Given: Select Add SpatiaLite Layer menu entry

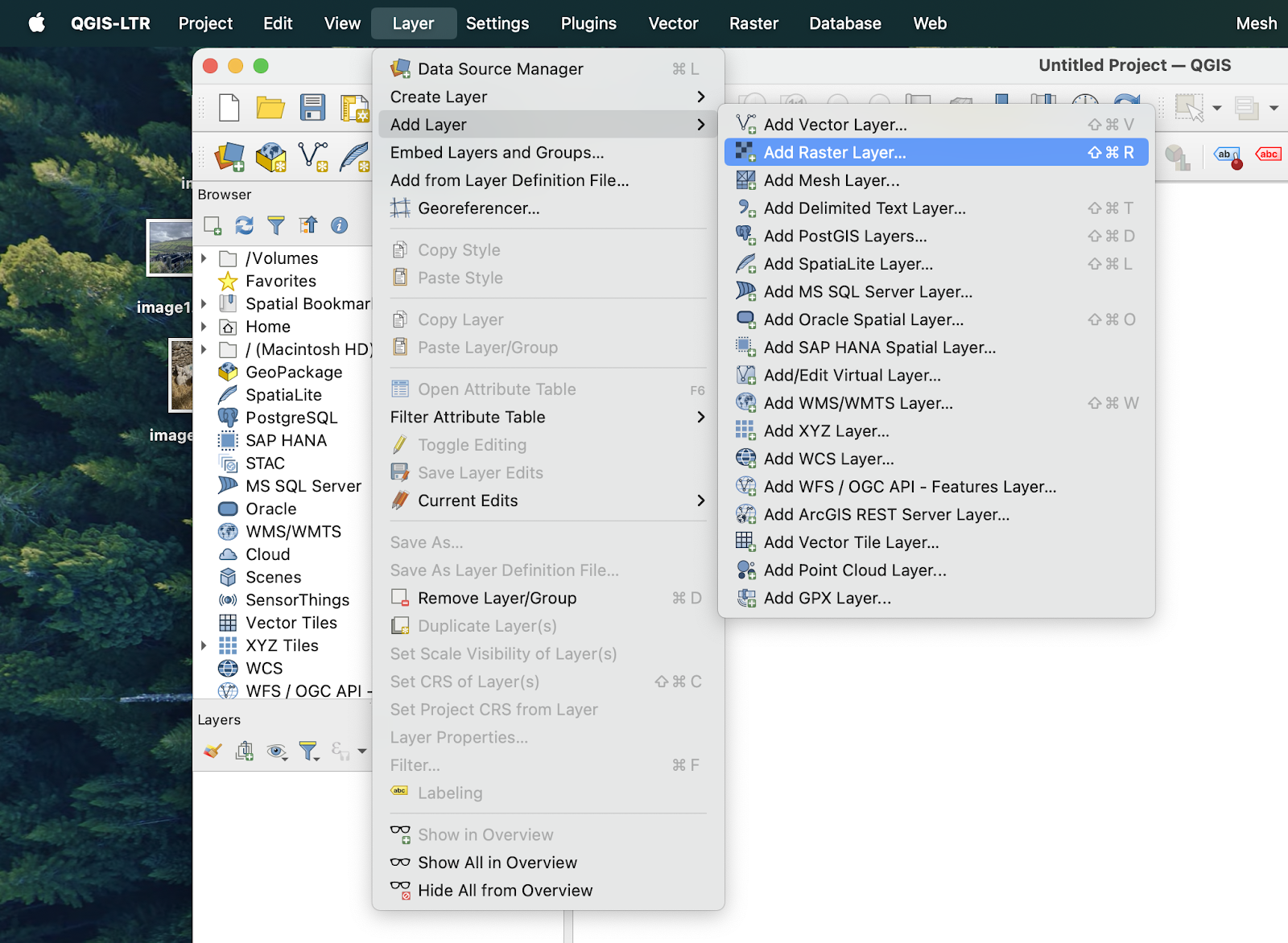Looking at the screenshot, I should click(936, 264).
